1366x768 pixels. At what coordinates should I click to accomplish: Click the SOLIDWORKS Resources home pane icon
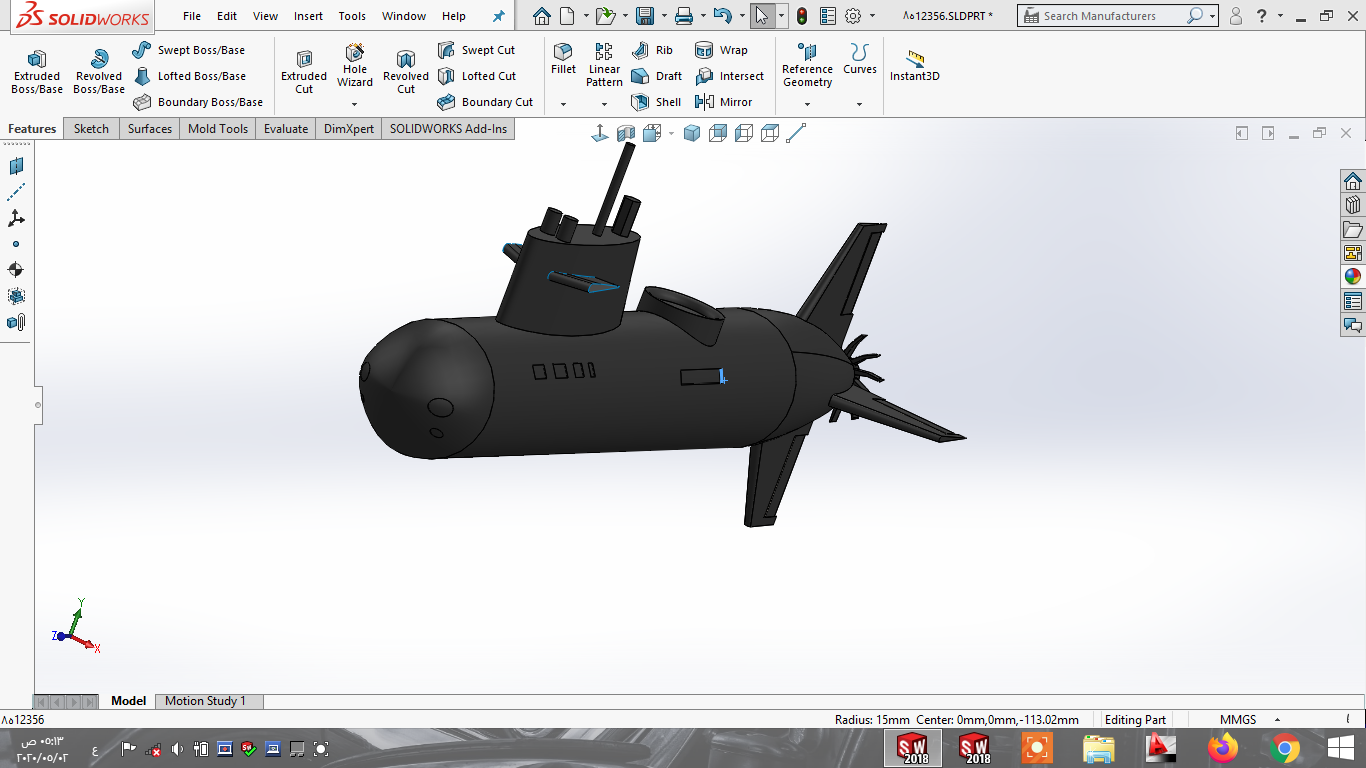point(1353,181)
